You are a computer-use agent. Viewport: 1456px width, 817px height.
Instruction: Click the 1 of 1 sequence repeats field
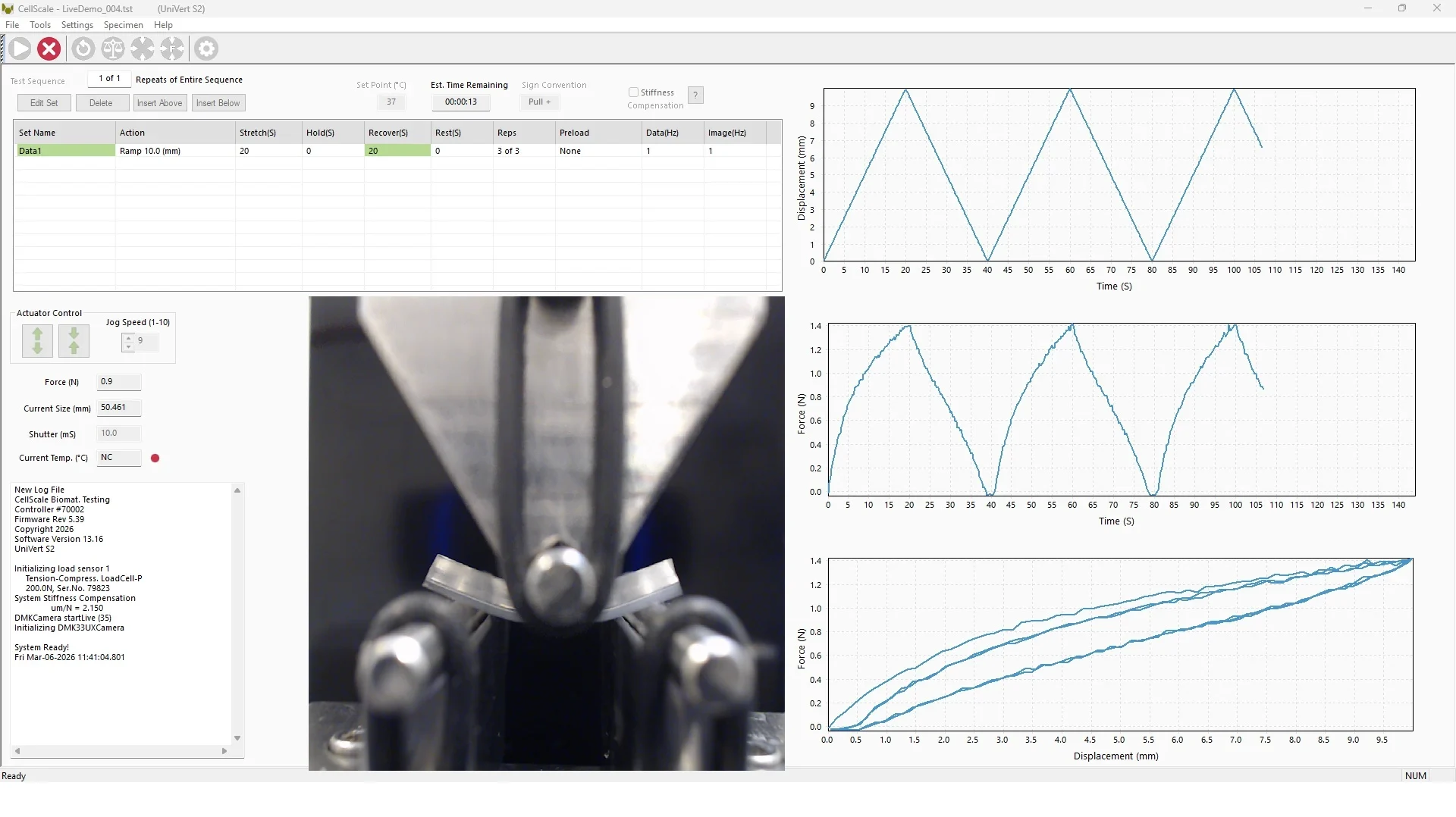tap(109, 79)
